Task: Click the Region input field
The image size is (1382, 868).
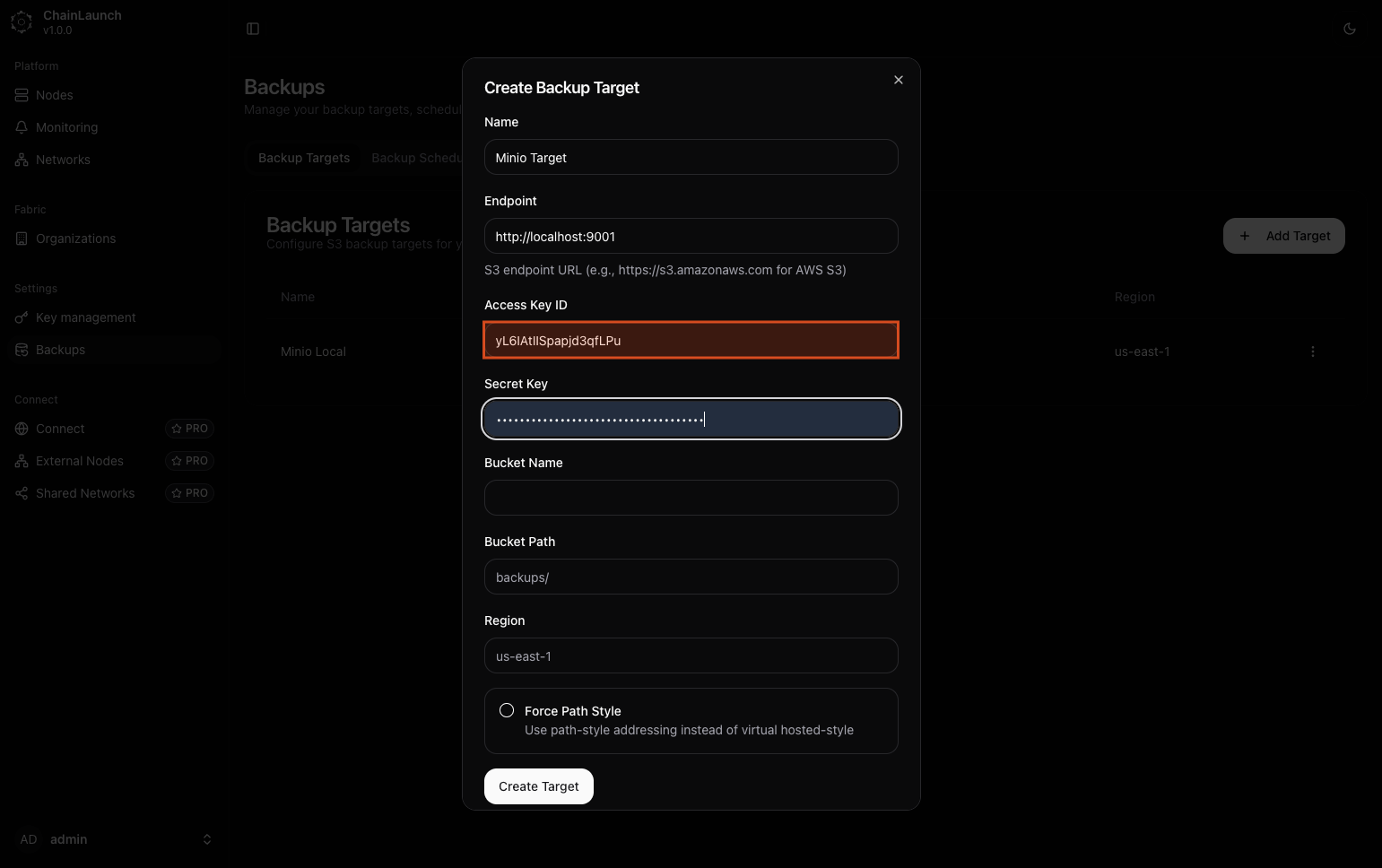Action: 691,655
